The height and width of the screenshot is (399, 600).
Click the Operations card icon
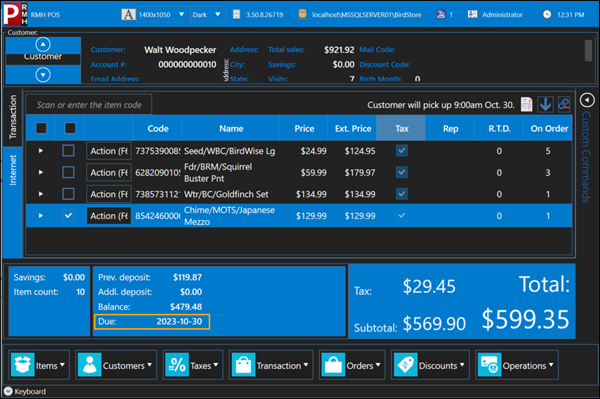point(489,365)
